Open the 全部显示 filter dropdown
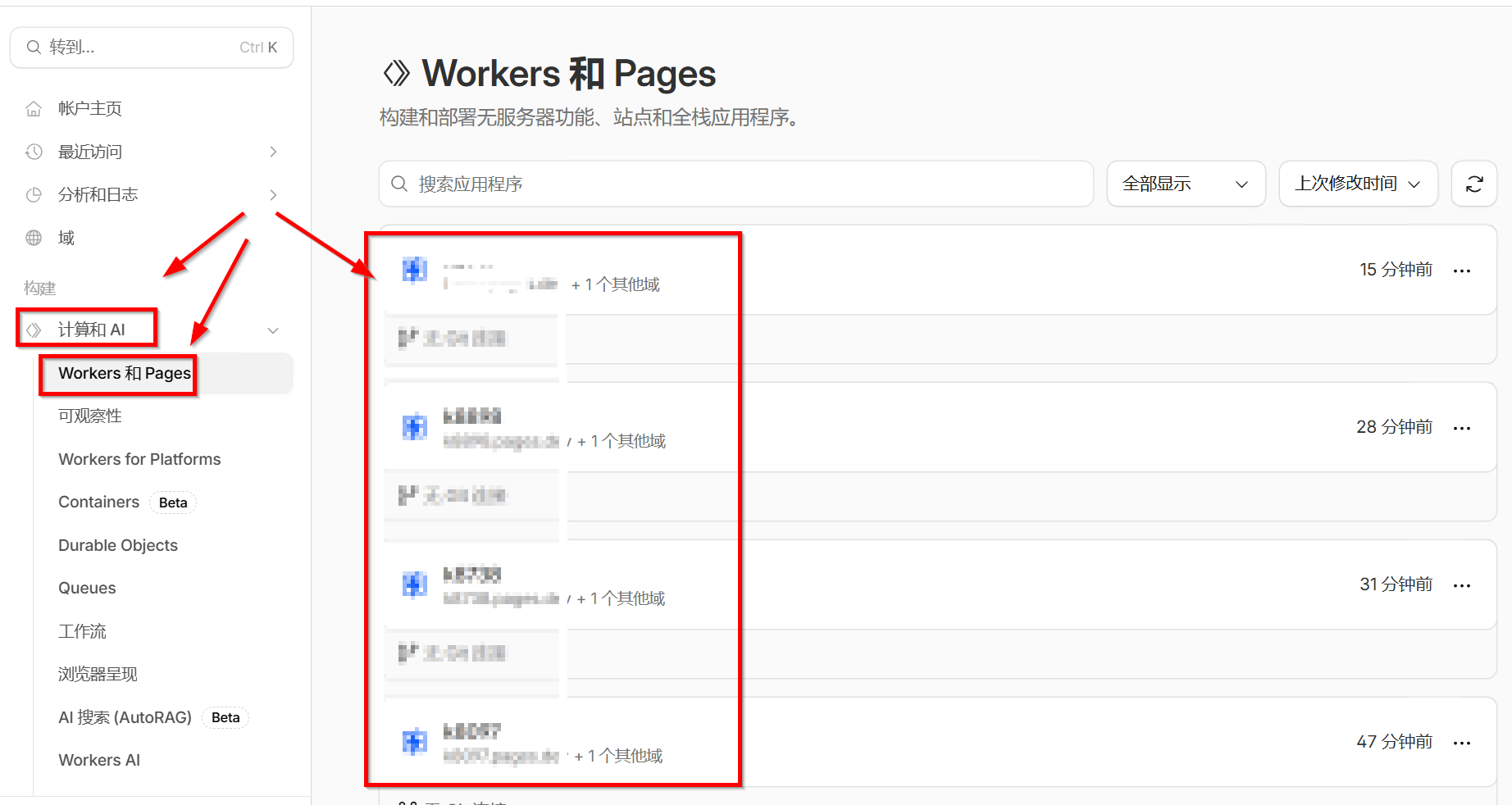Image resolution: width=1512 pixels, height=805 pixels. (x=1186, y=184)
